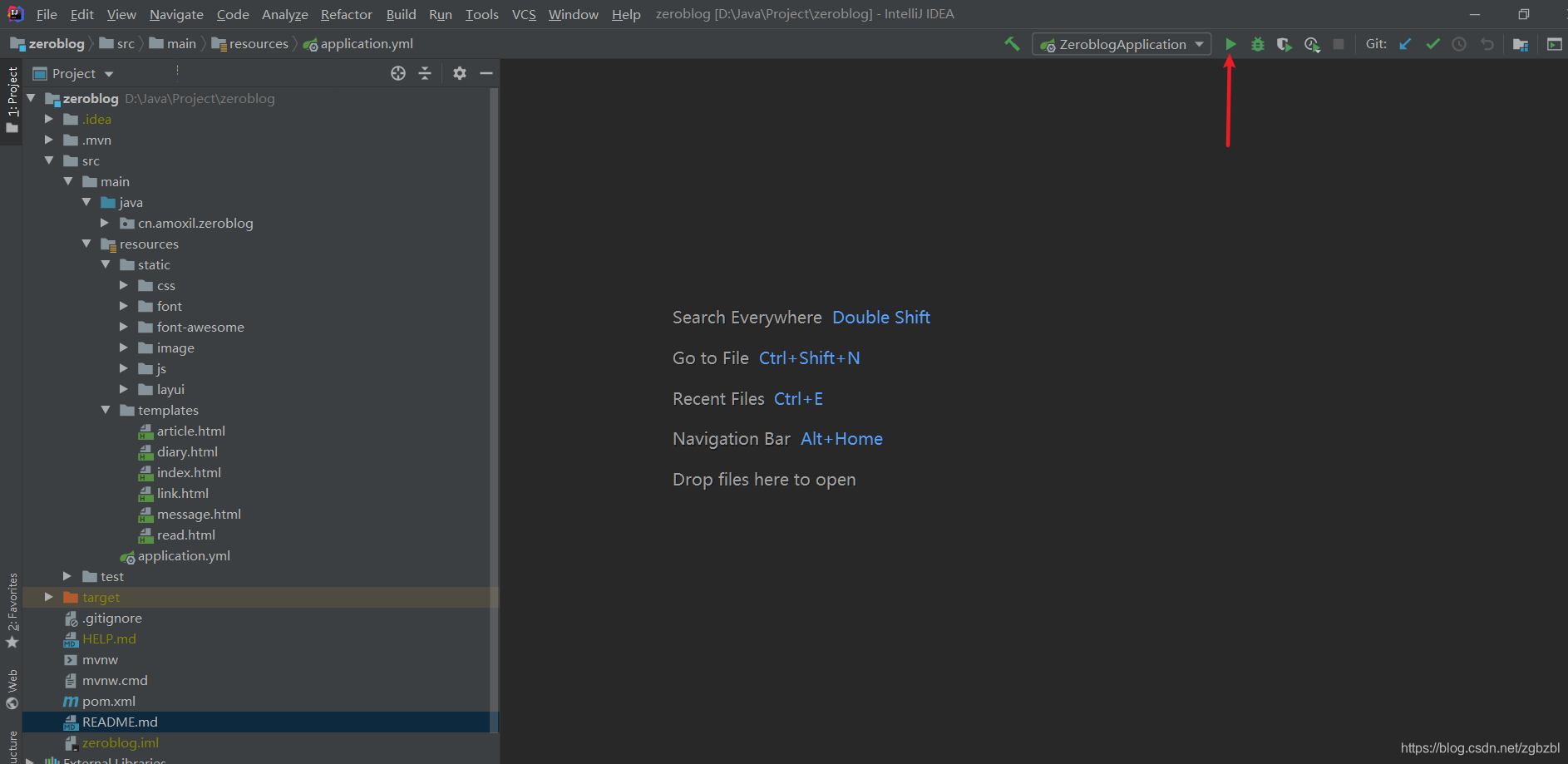1568x764 pixels.
Task: Open the 2: Favorites sidebar tab
Action: tap(12, 610)
